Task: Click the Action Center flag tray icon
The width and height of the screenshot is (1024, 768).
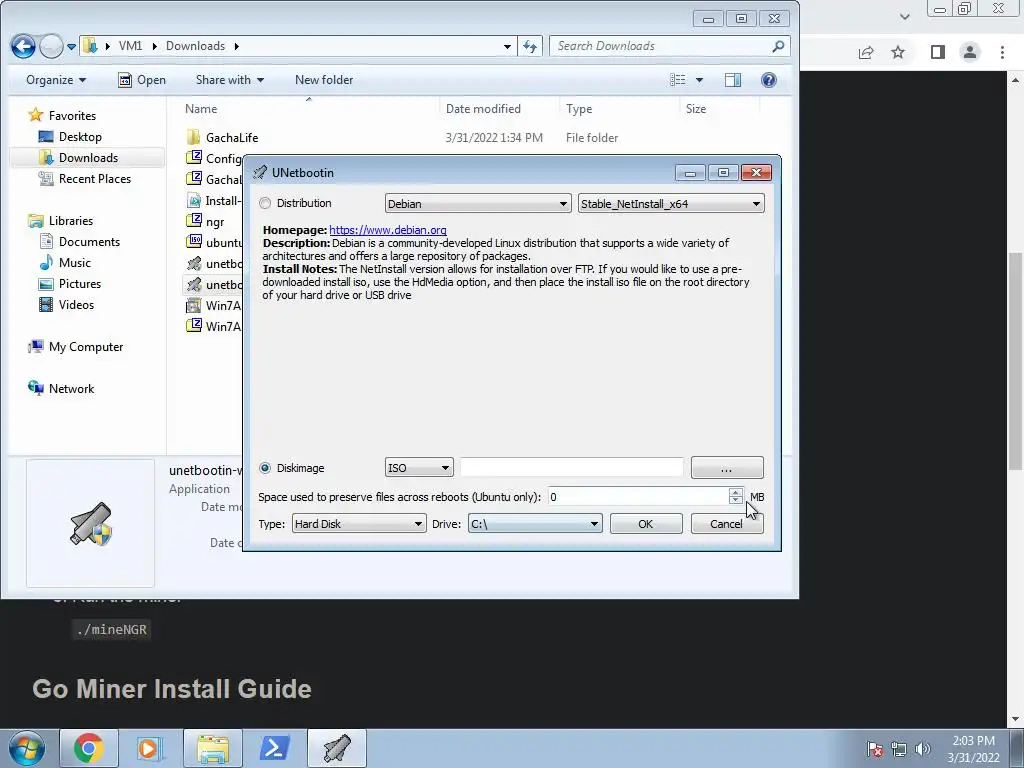Action: [x=875, y=749]
